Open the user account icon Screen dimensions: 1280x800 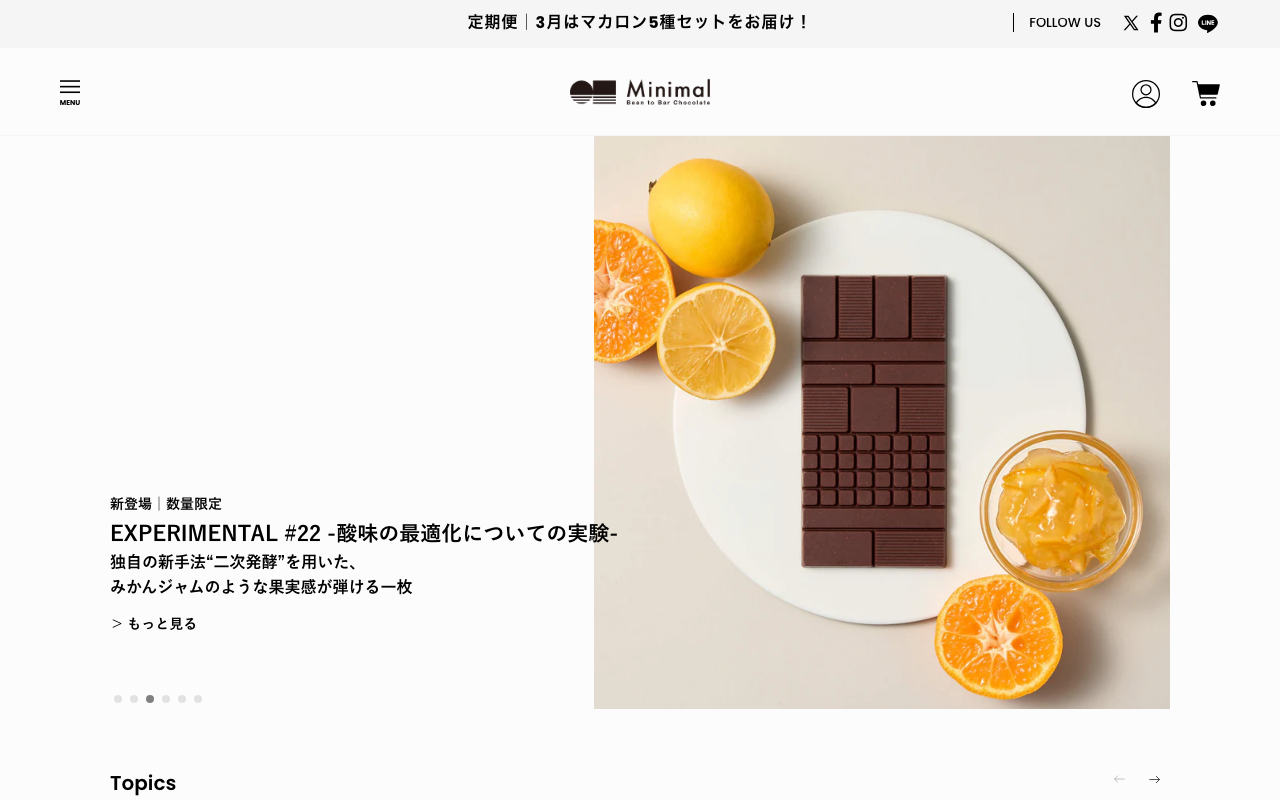click(x=1146, y=94)
